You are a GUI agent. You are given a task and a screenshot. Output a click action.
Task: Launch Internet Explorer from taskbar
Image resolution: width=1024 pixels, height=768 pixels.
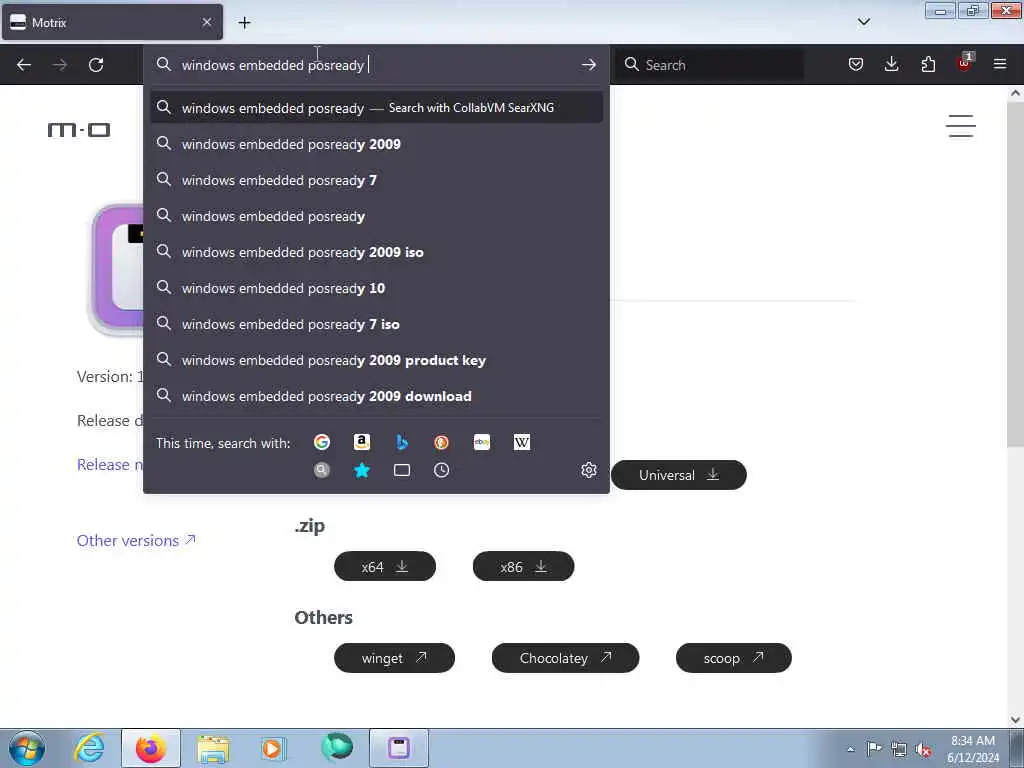click(89, 748)
